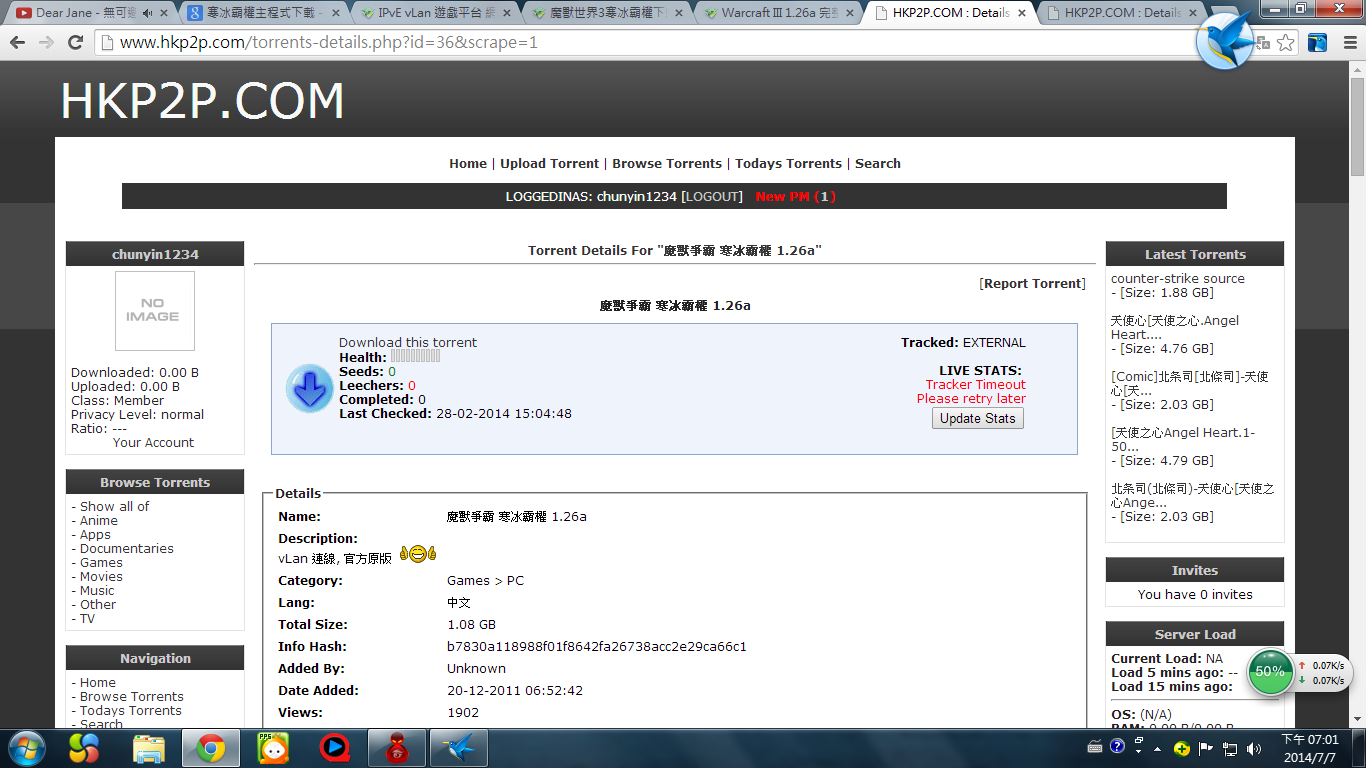Viewport: 1366px width, 768px height.
Task: Launch the PPS app from taskbar
Action: pos(272,748)
